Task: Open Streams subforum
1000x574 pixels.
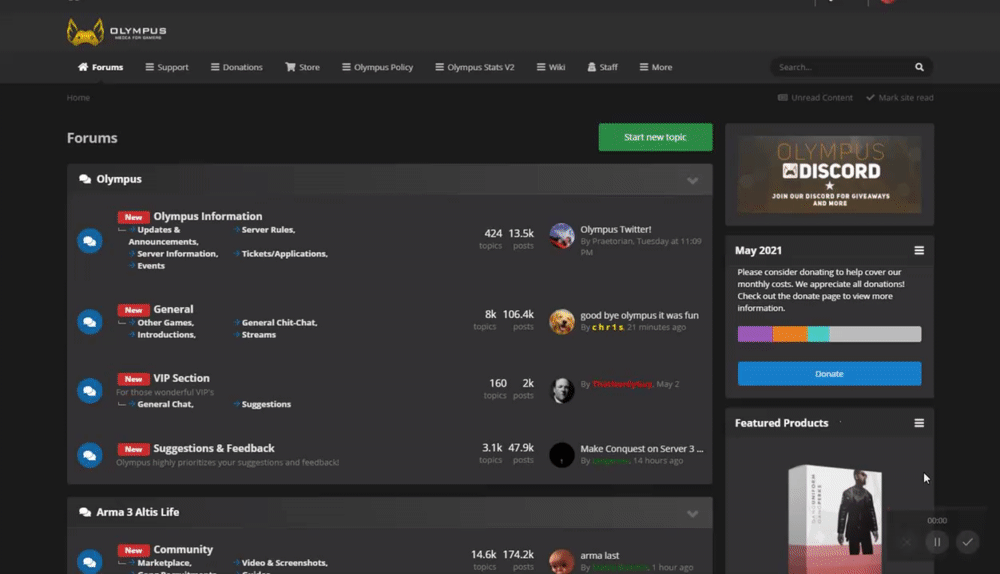Action: click(259, 335)
